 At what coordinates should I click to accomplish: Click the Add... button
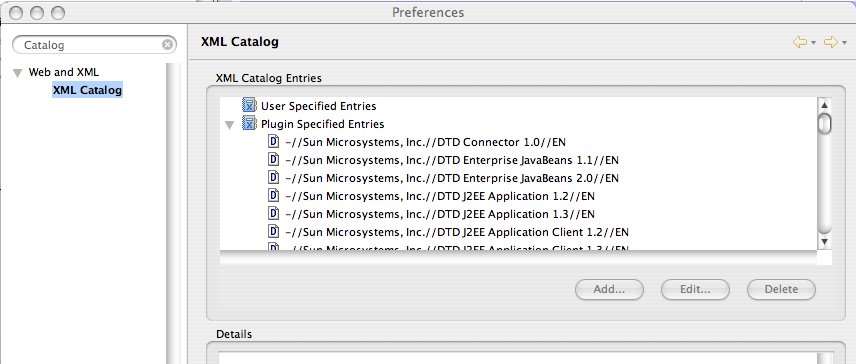pyautogui.click(x=609, y=289)
